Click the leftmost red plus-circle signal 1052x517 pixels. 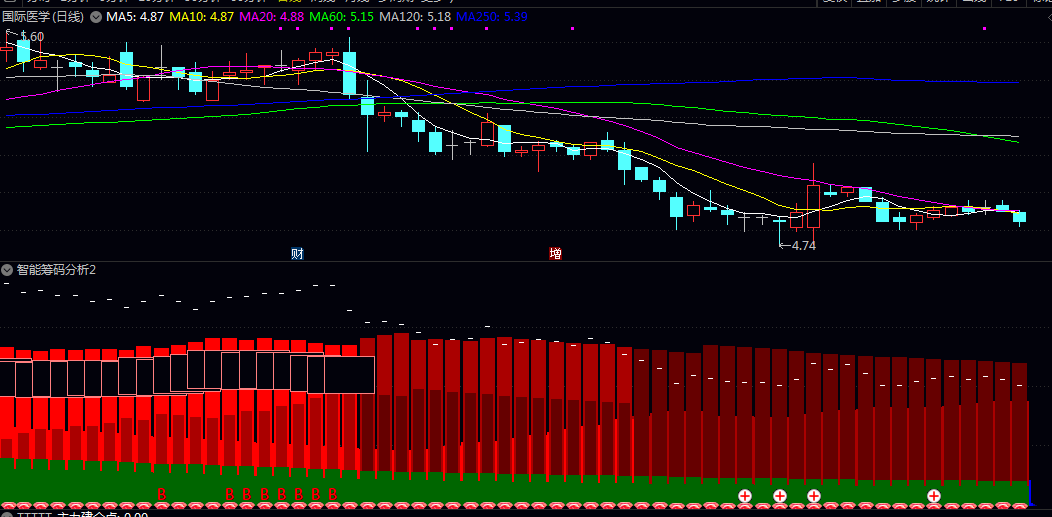(745, 496)
